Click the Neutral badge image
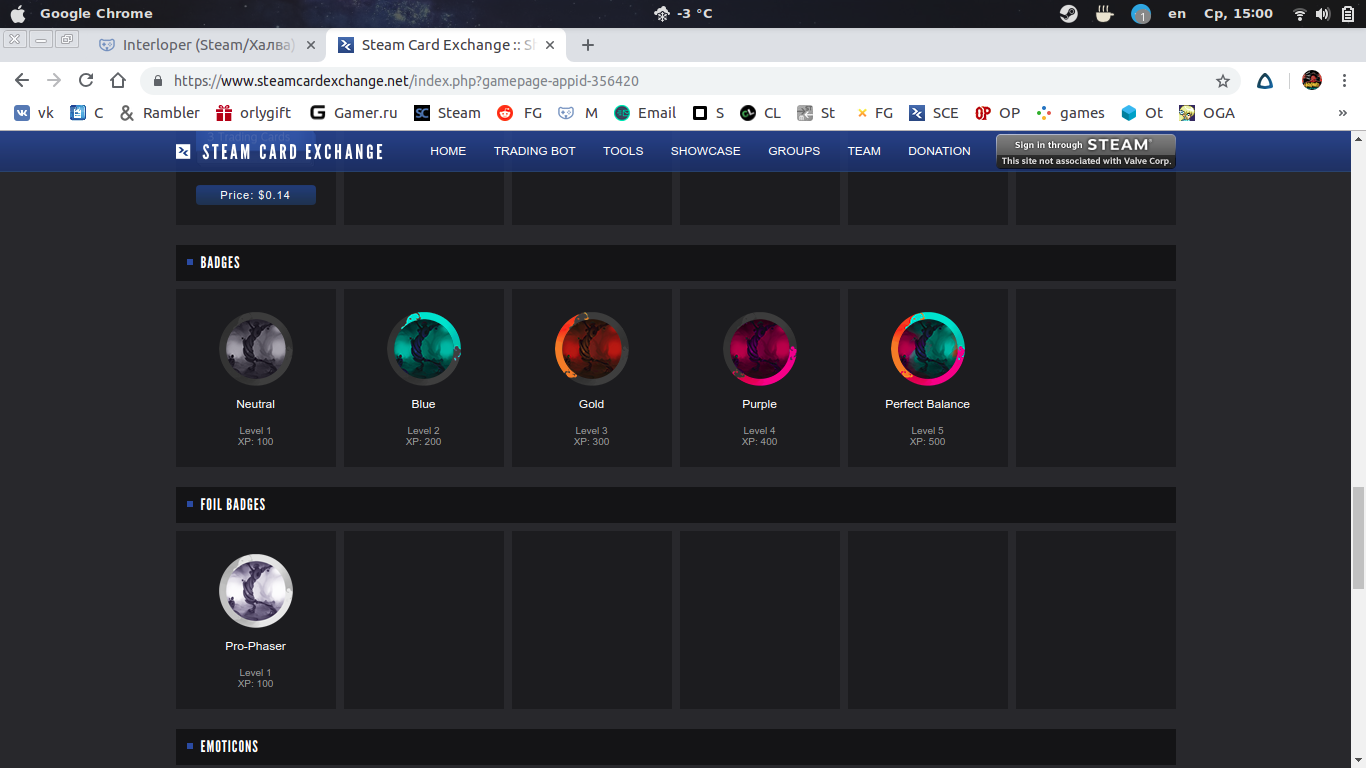 pos(256,349)
